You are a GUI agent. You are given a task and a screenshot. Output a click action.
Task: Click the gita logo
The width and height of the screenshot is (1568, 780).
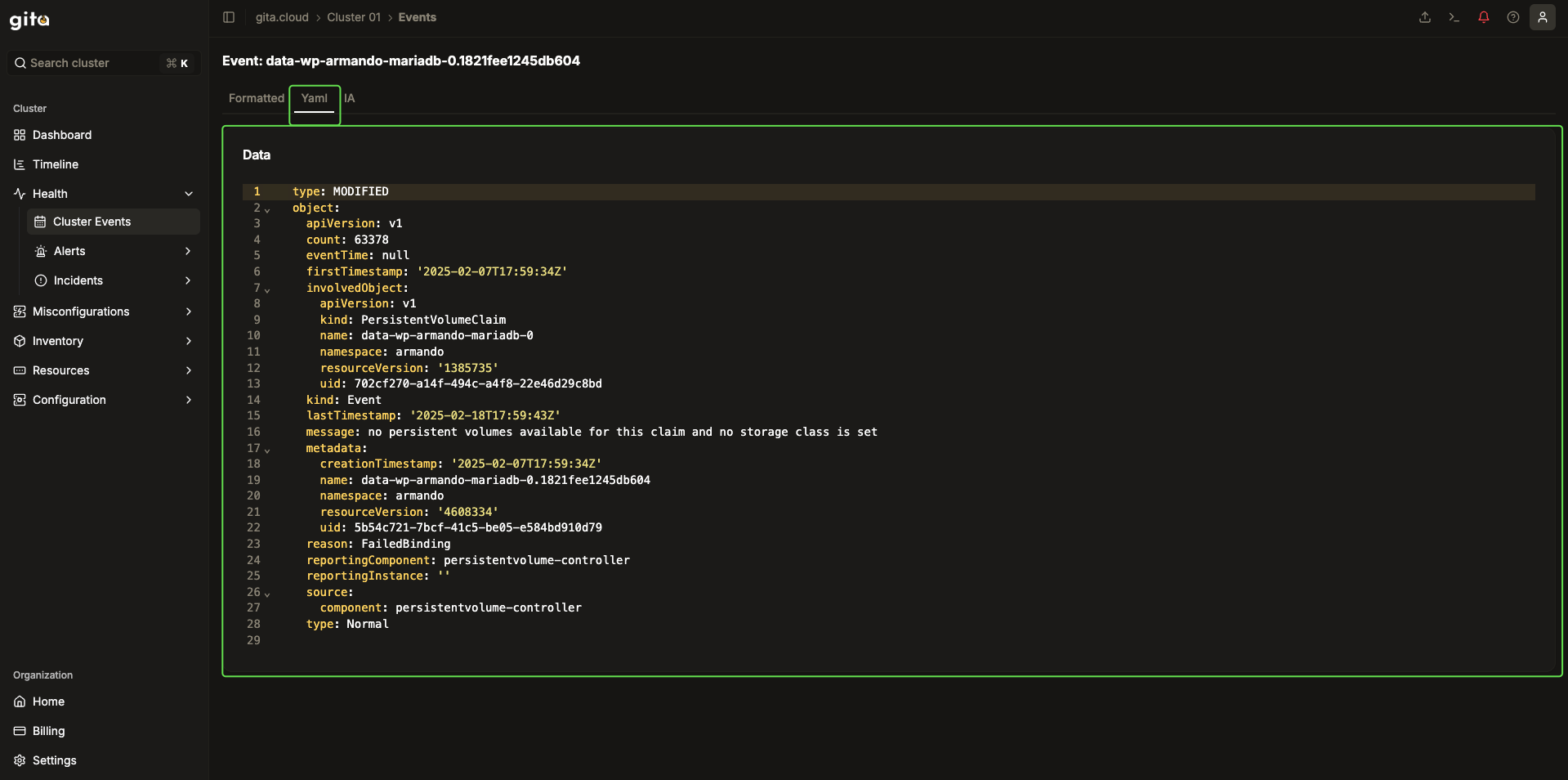[x=29, y=20]
